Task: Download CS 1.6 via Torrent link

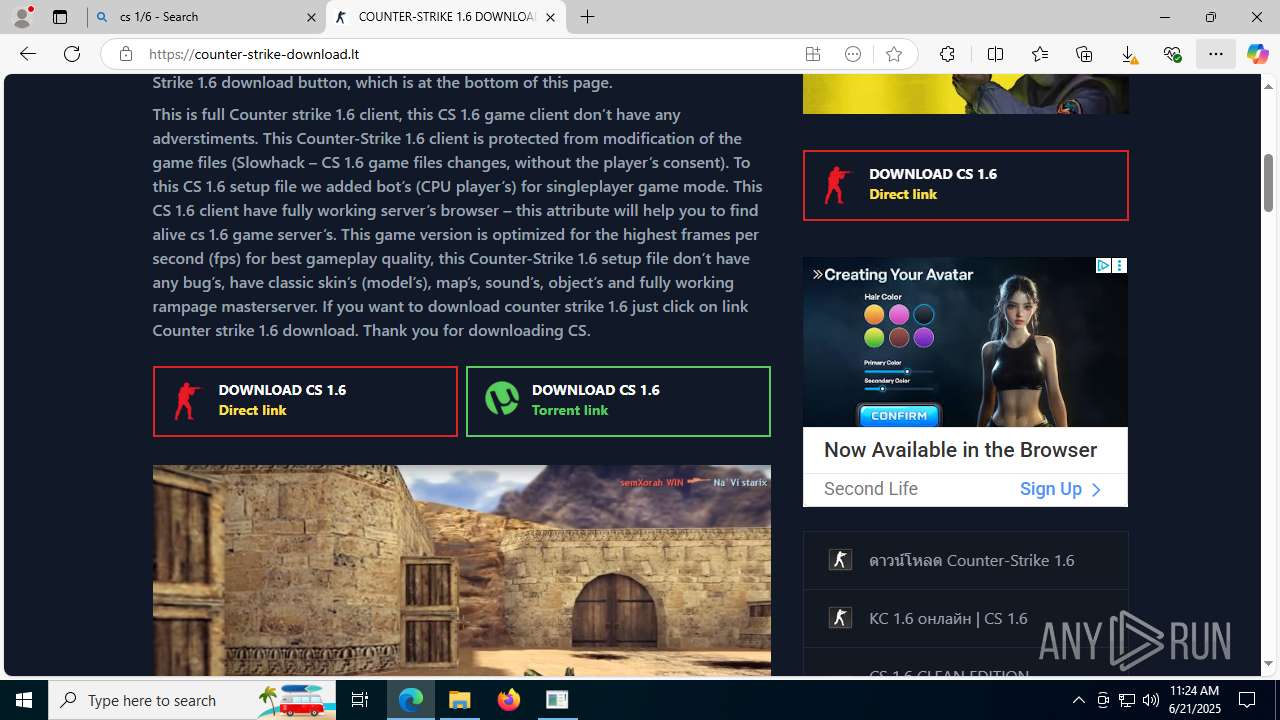Action: 618,401
